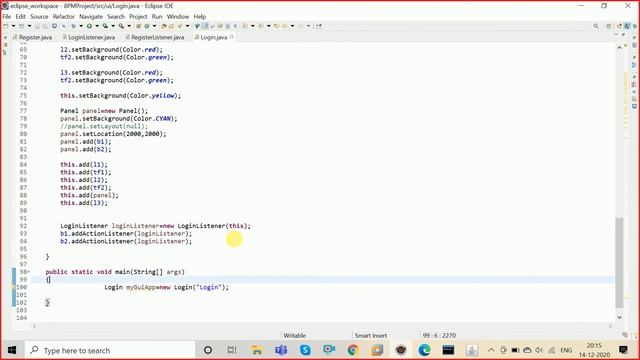
Task: Collapse the main method fold at line 98
Action: pos(29,272)
